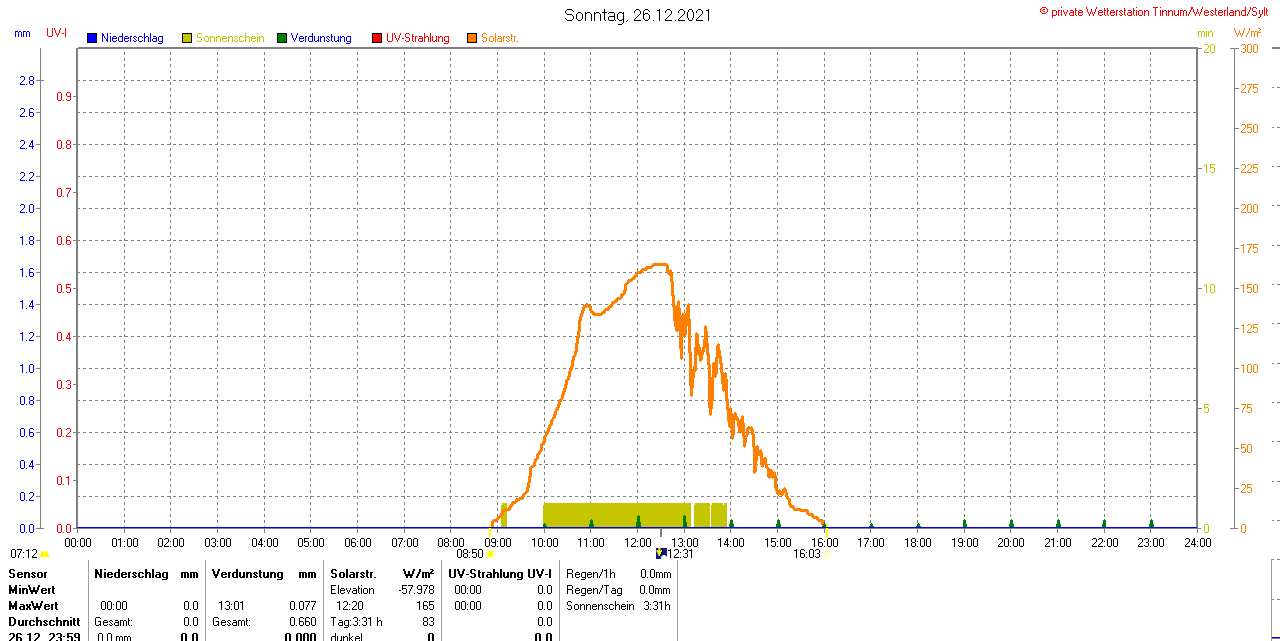Click the 12:00 label on time axis
1280x641 pixels.
click(x=638, y=542)
